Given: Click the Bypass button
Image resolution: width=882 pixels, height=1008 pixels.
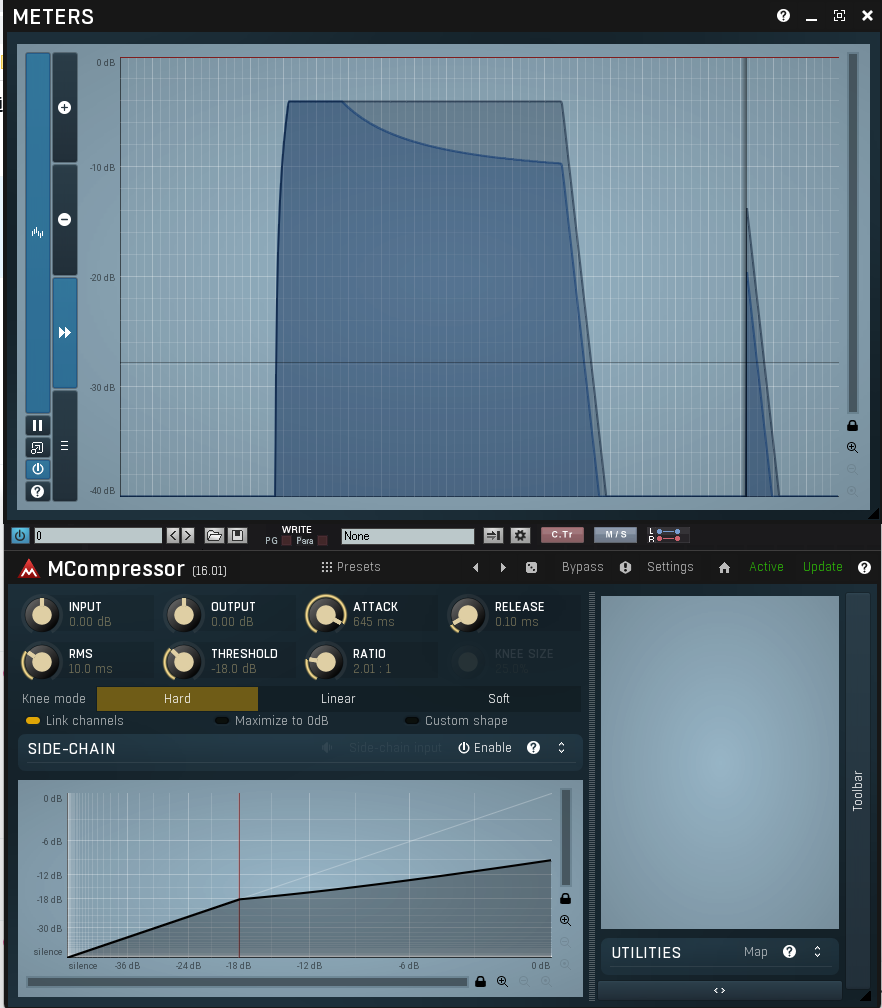Looking at the screenshot, I should 582,567.
